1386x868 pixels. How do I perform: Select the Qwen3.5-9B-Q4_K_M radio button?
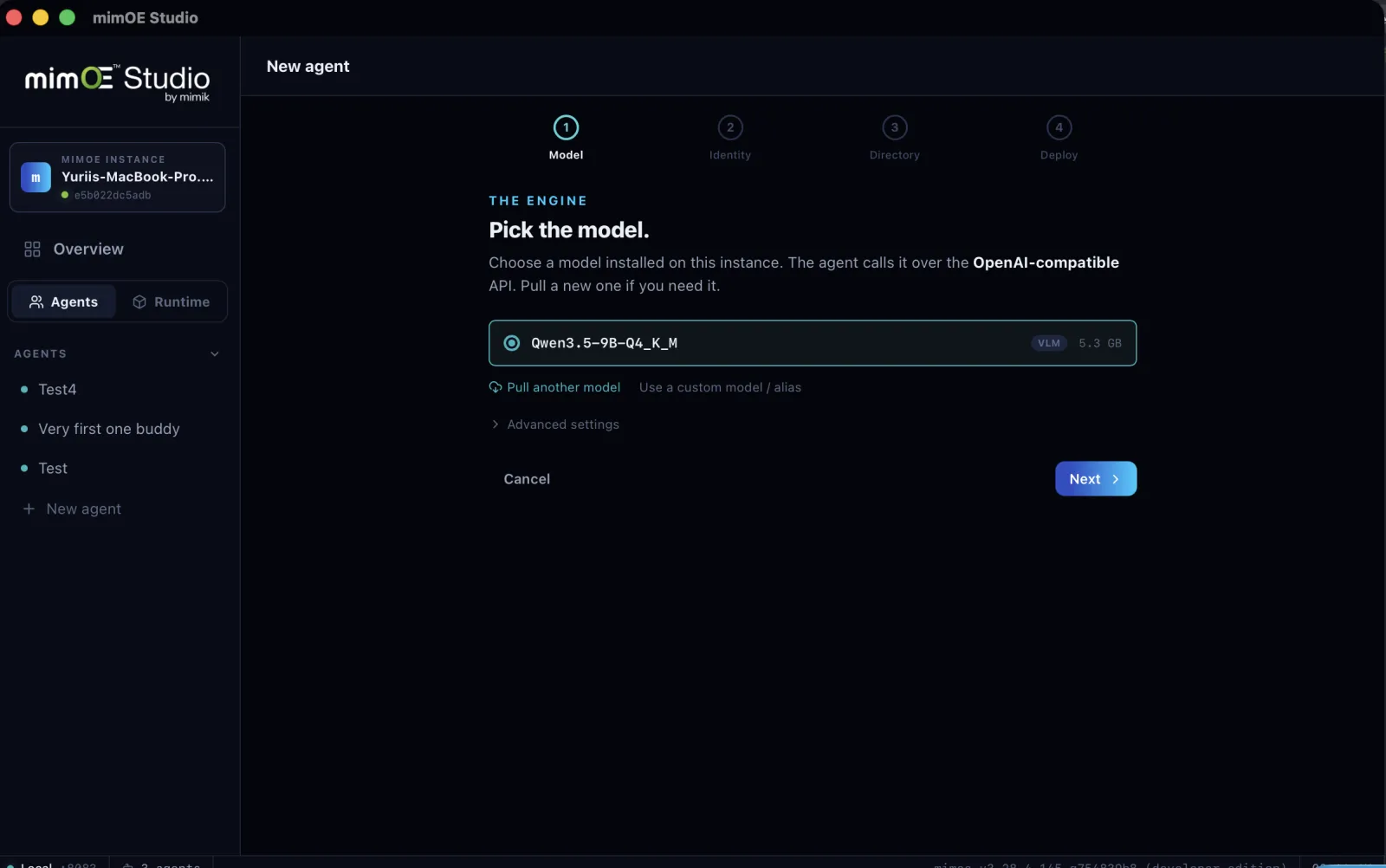pos(512,343)
